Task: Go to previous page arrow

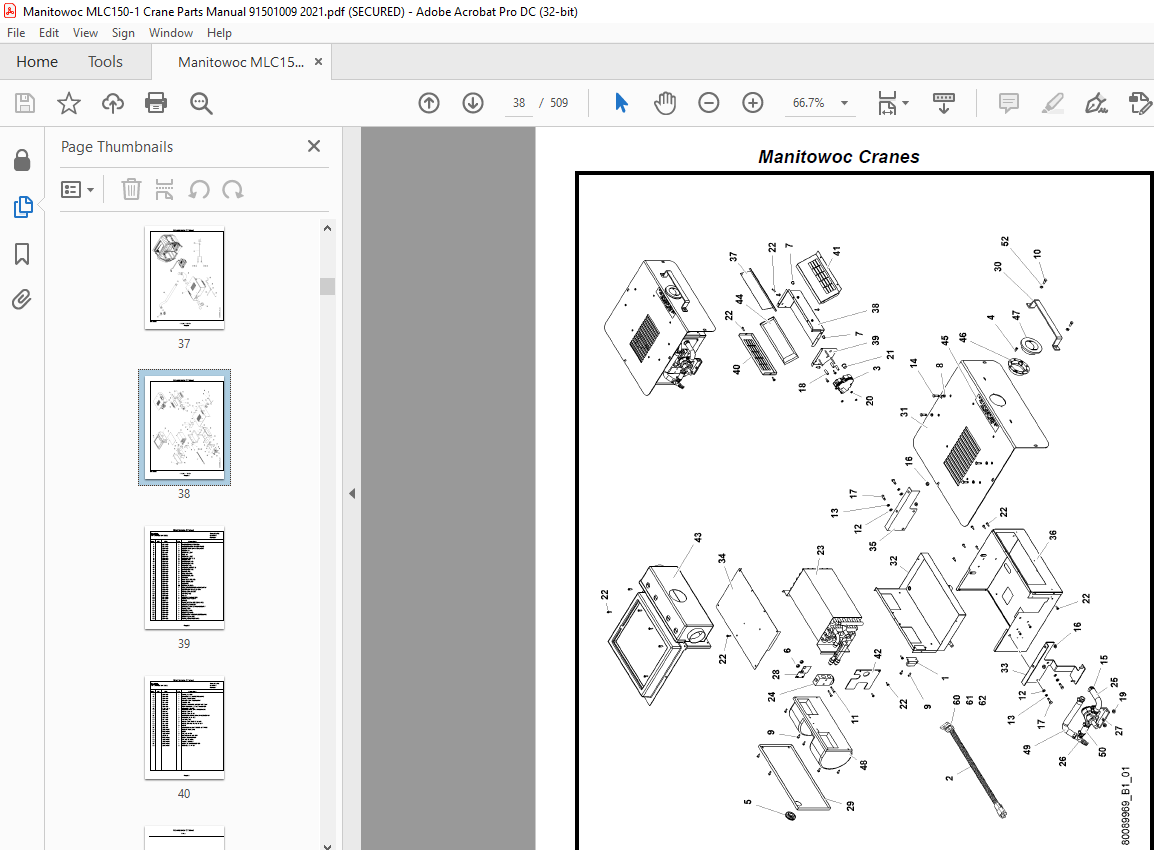Action: (x=429, y=103)
